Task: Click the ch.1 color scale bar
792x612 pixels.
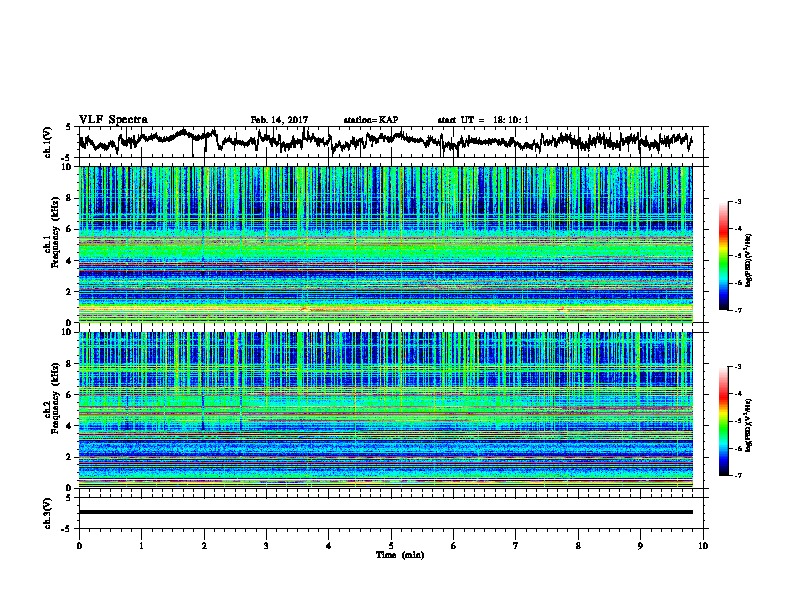Action: pyautogui.click(x=723, y=256)
